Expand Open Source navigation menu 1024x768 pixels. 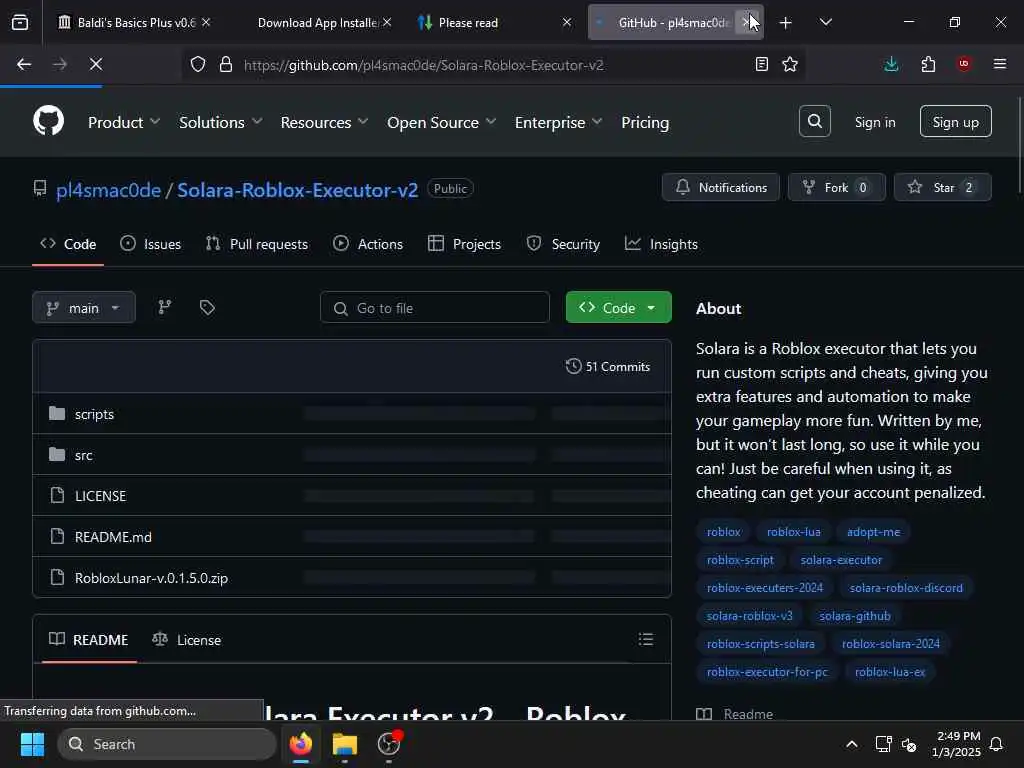[441, 122]
